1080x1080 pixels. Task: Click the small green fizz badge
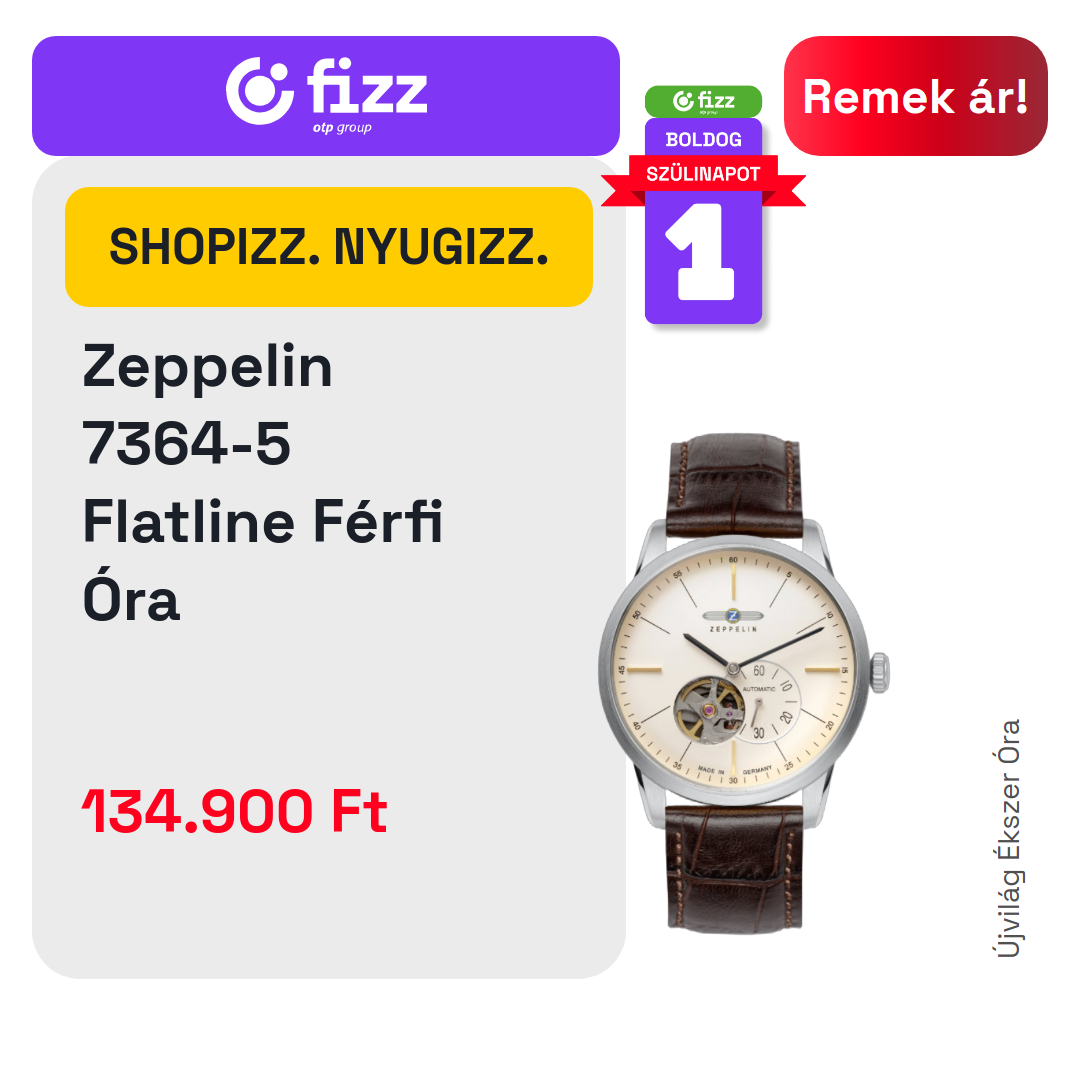[703, 102]
